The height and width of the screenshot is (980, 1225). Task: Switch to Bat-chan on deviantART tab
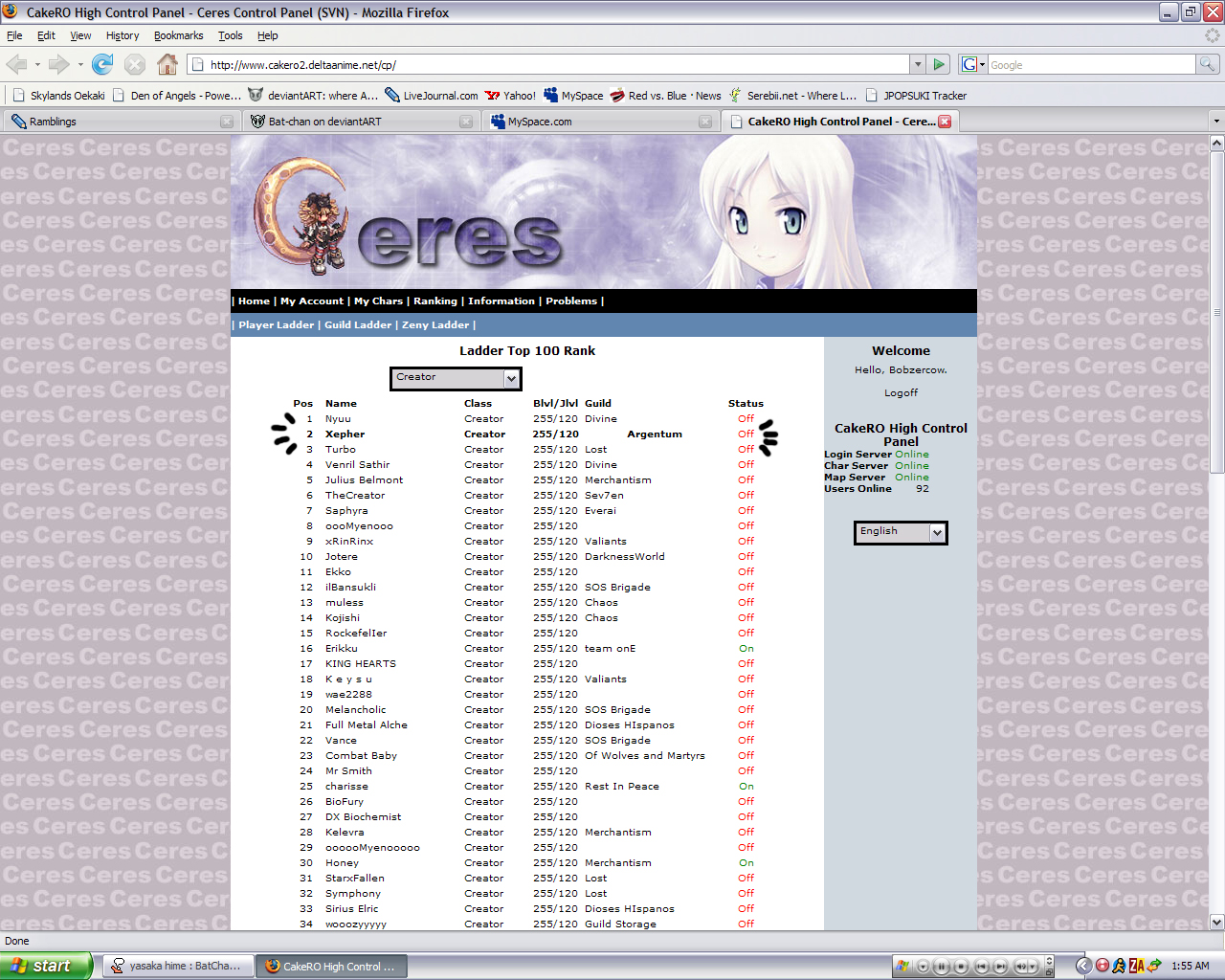click(x=360, y=122)
